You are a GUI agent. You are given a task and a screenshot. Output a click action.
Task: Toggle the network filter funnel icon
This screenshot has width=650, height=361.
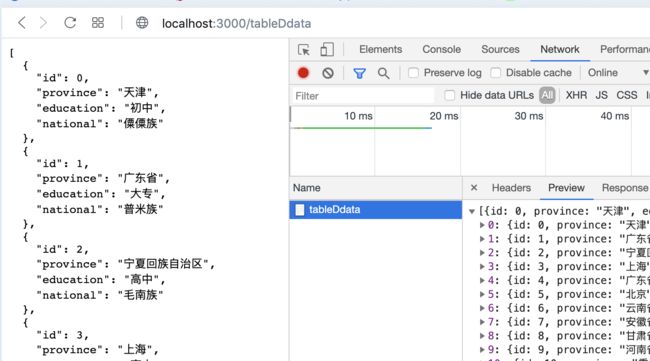(x=359, y=73)
